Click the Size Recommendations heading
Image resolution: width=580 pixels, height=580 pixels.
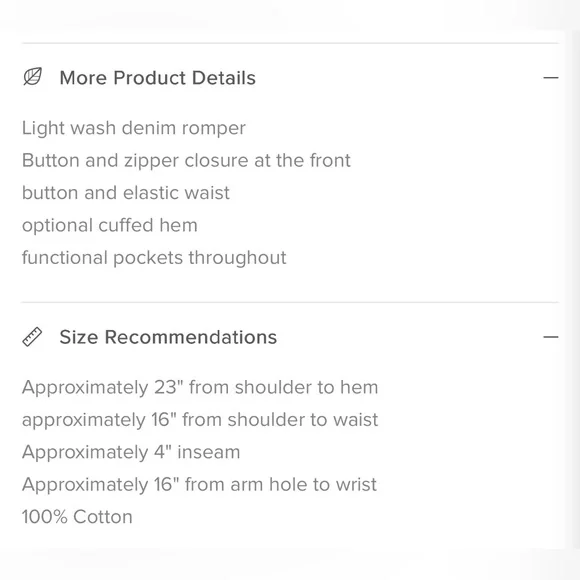click(x=168, y=337)
